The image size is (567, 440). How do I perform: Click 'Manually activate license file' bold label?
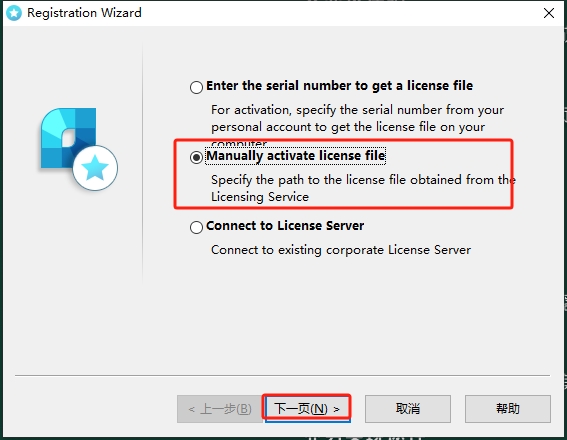295,156
